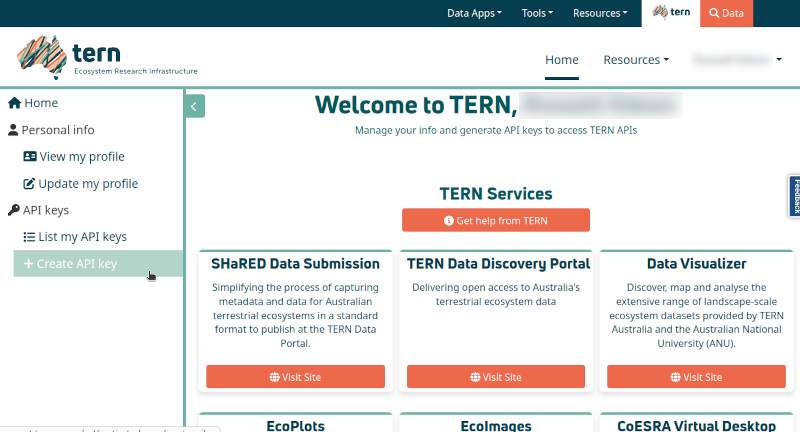
Task: Click the TERN Australia logo in header
Action: point(107,57)
